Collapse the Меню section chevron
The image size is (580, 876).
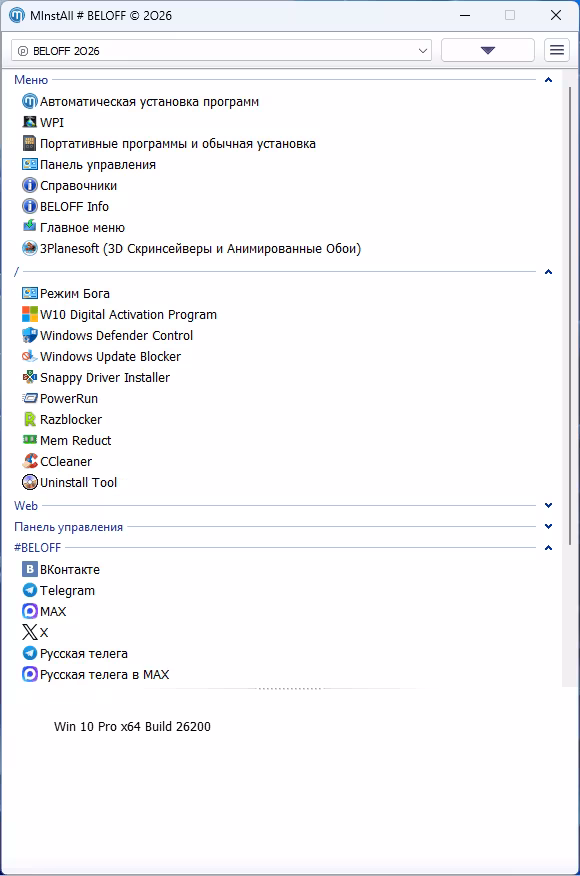(x=548, y=80)
